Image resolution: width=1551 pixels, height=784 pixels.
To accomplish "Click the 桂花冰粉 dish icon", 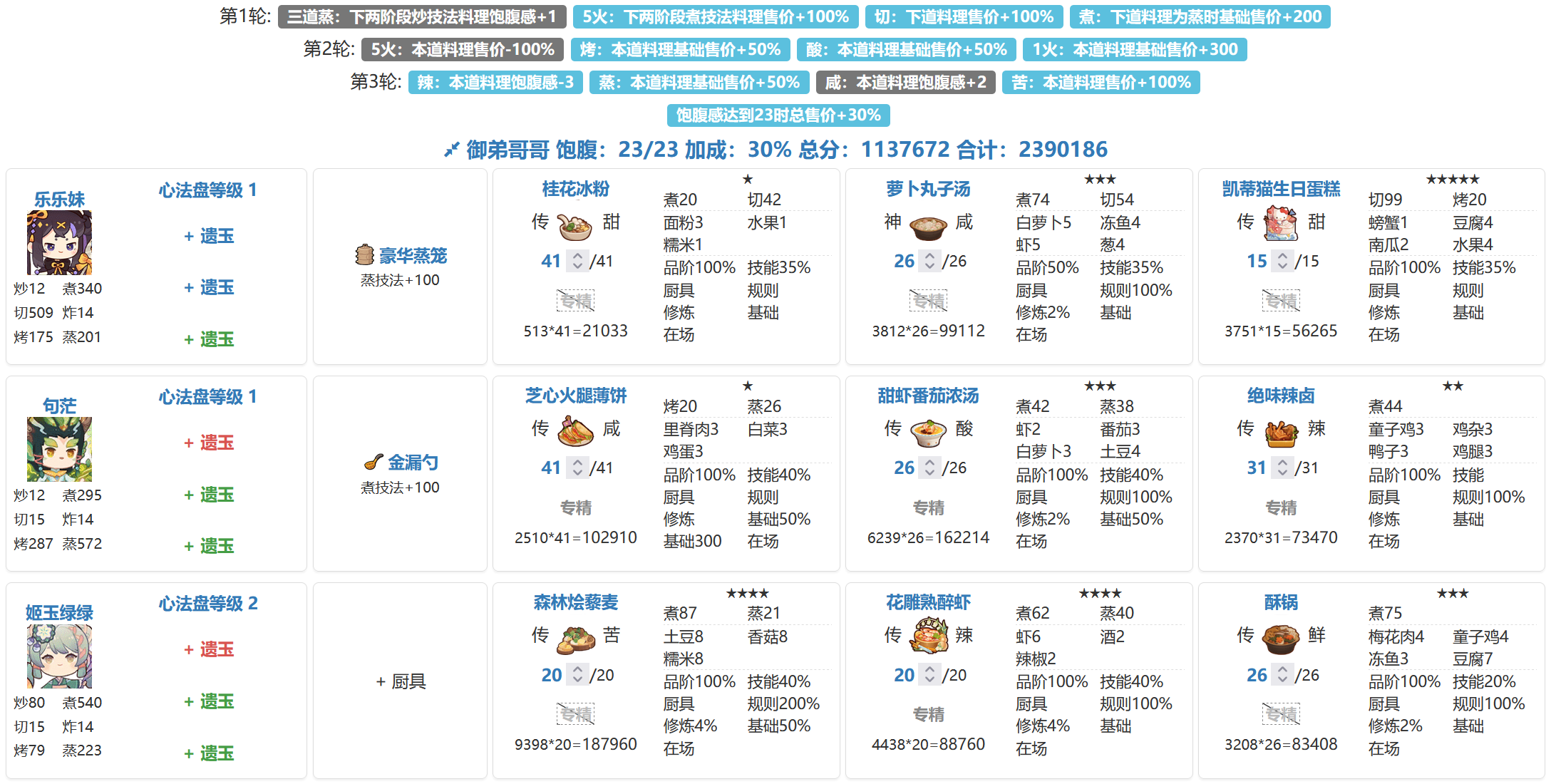I will click(x=574, y=227).
